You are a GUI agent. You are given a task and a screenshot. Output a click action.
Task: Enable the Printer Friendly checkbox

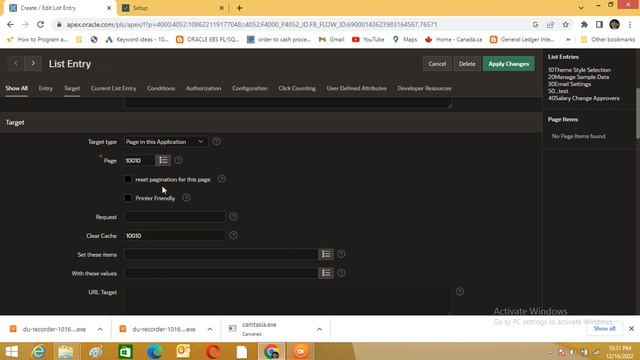(128, 198)
